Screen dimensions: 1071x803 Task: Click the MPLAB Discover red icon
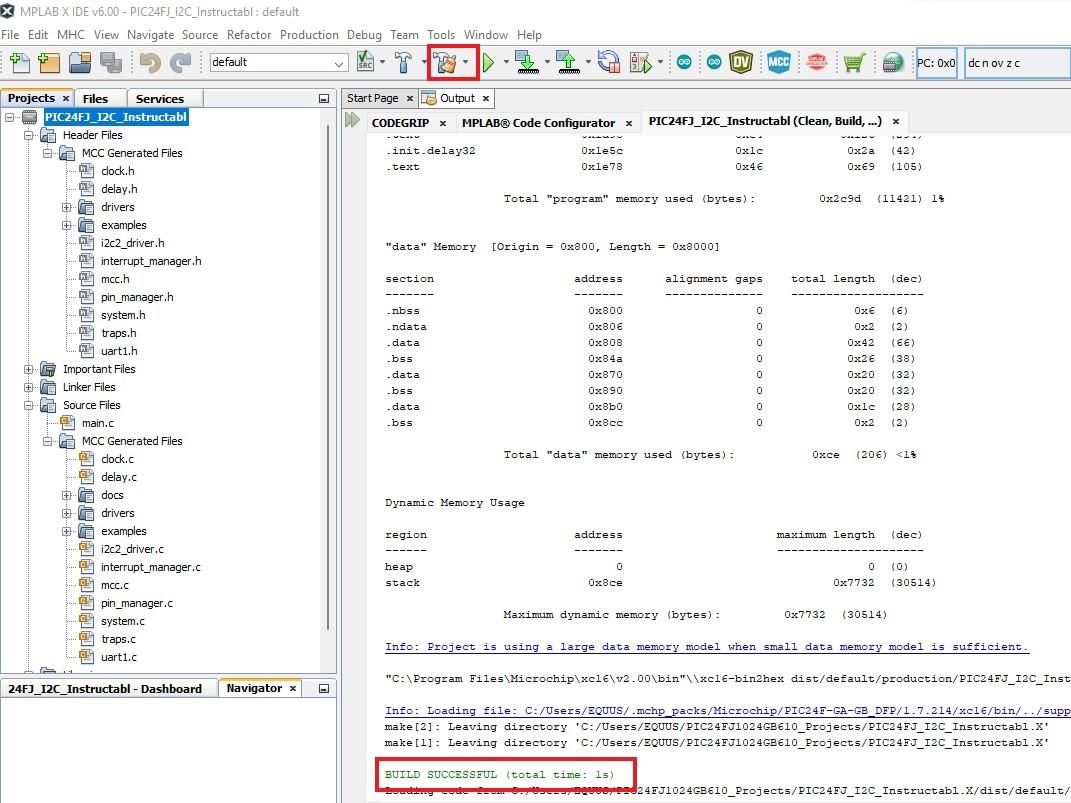817,63
